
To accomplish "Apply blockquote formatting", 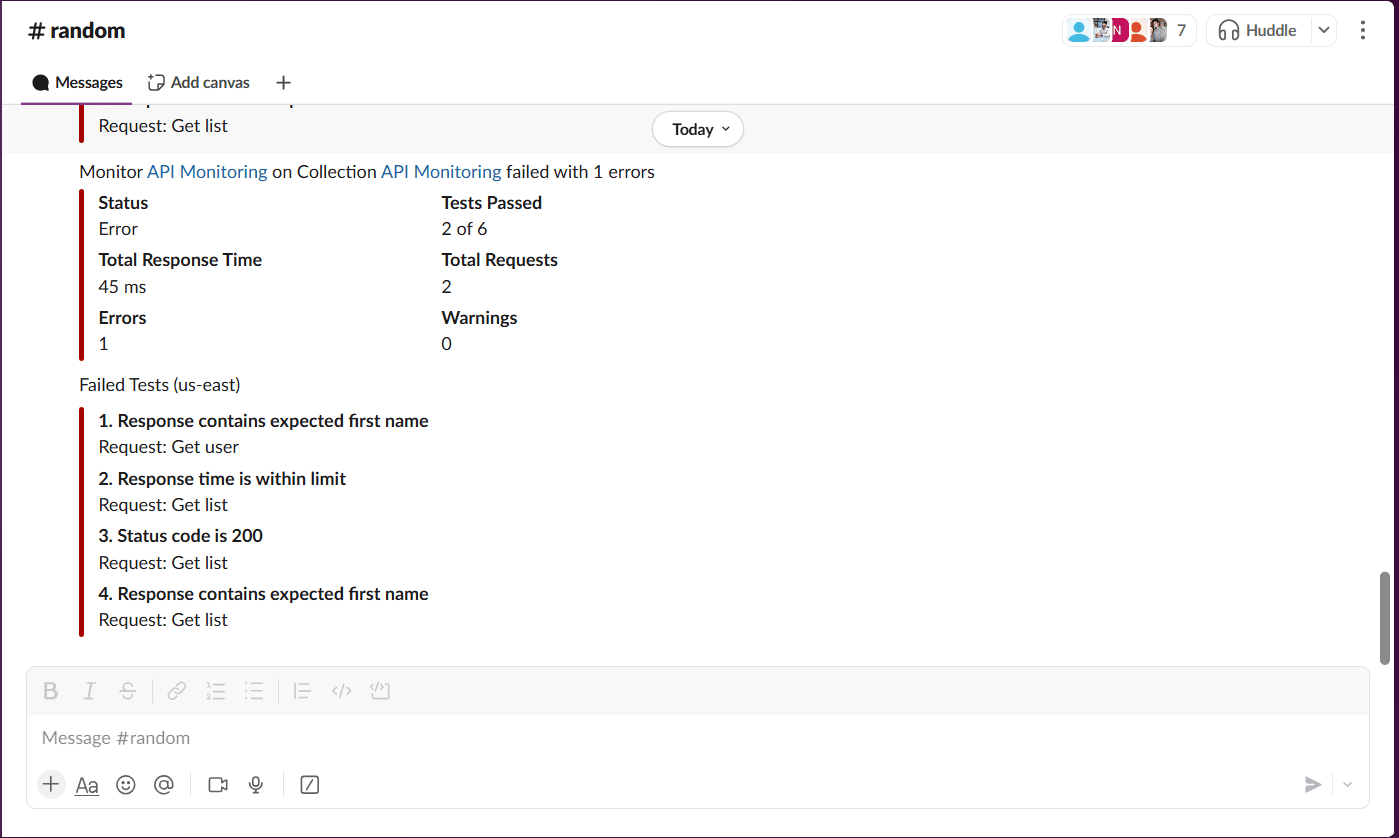I will [x=302, y=691].
